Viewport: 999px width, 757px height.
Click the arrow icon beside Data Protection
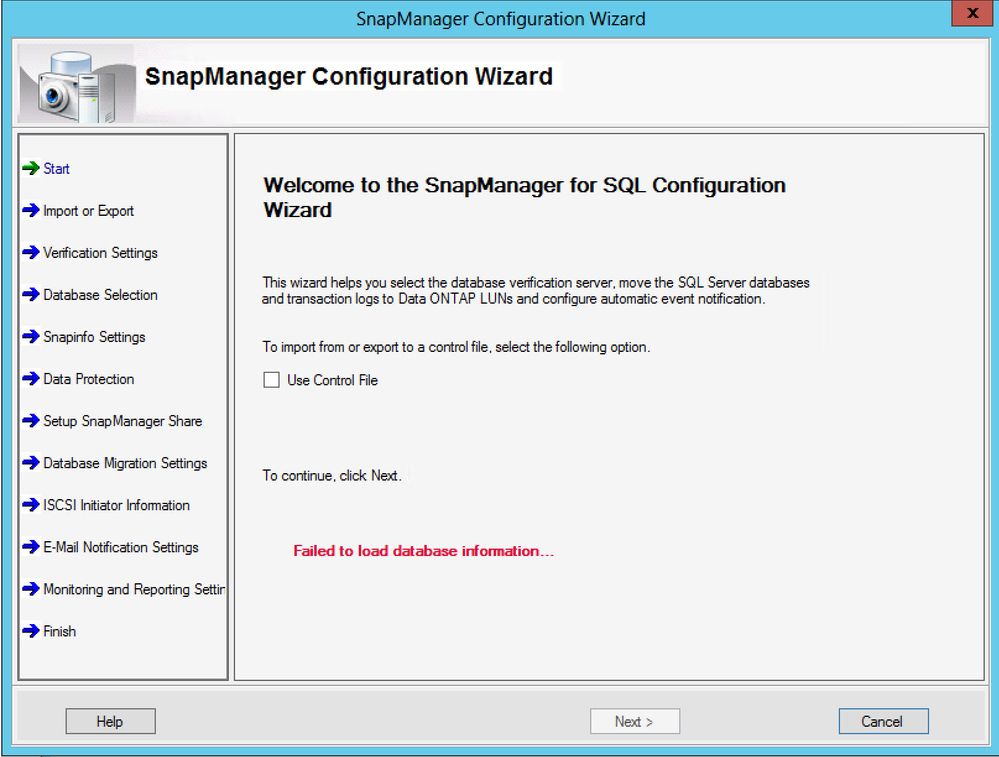[x=31, y=378]
